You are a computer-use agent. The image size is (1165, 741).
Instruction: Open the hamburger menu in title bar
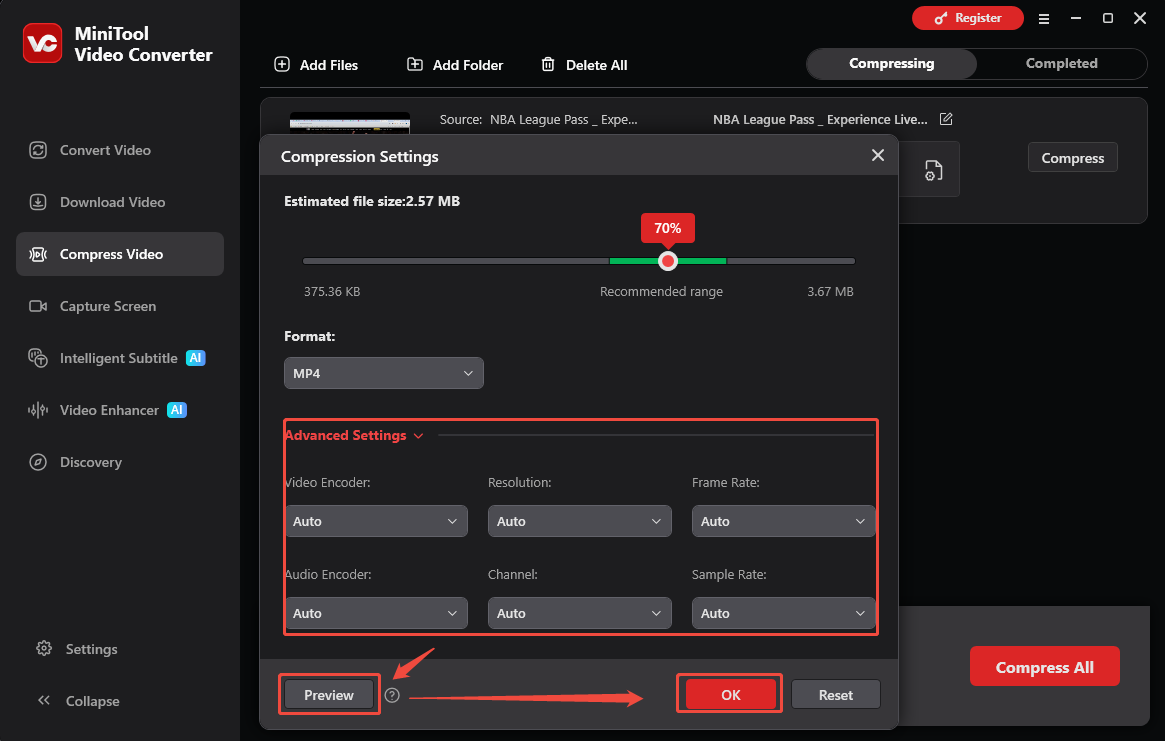1044,19
